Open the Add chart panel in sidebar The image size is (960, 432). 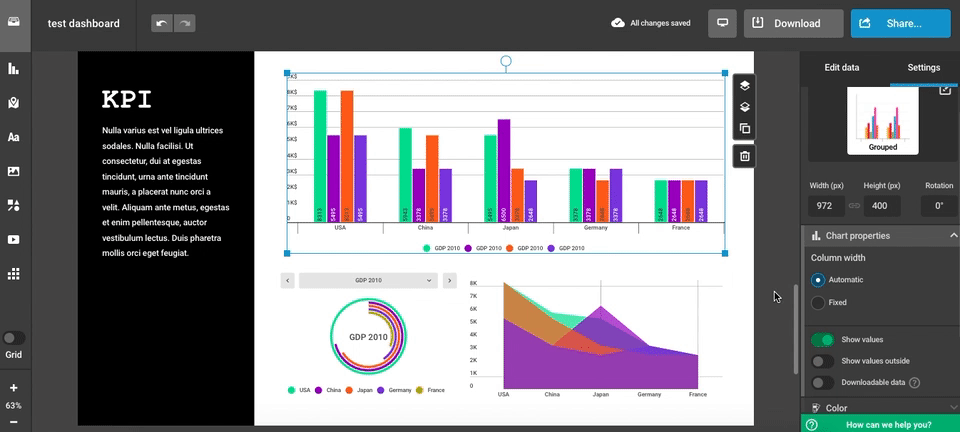coord(14,69)
